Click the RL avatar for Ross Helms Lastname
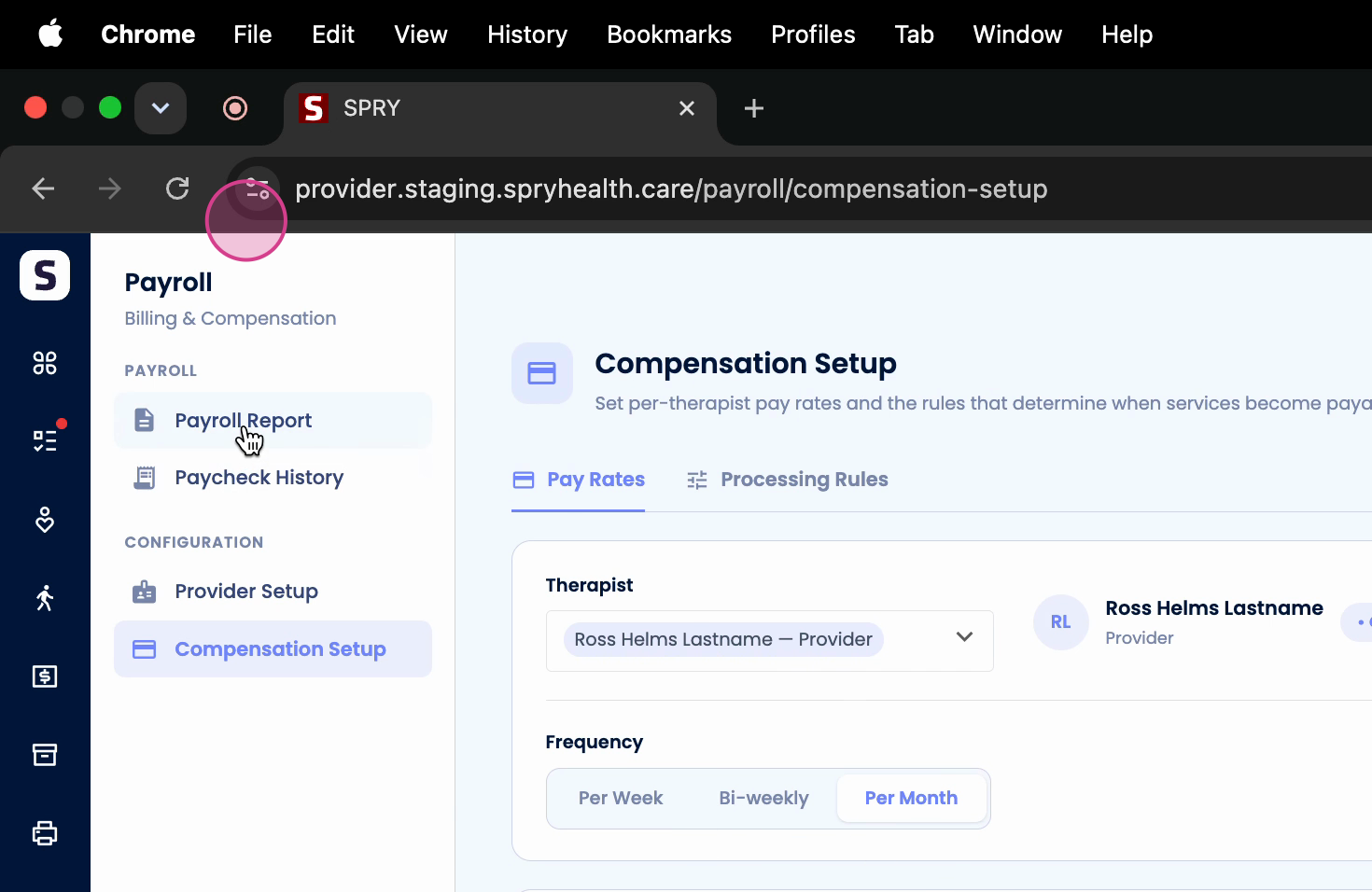The image size is (1372, 892). pos(1061,622)
